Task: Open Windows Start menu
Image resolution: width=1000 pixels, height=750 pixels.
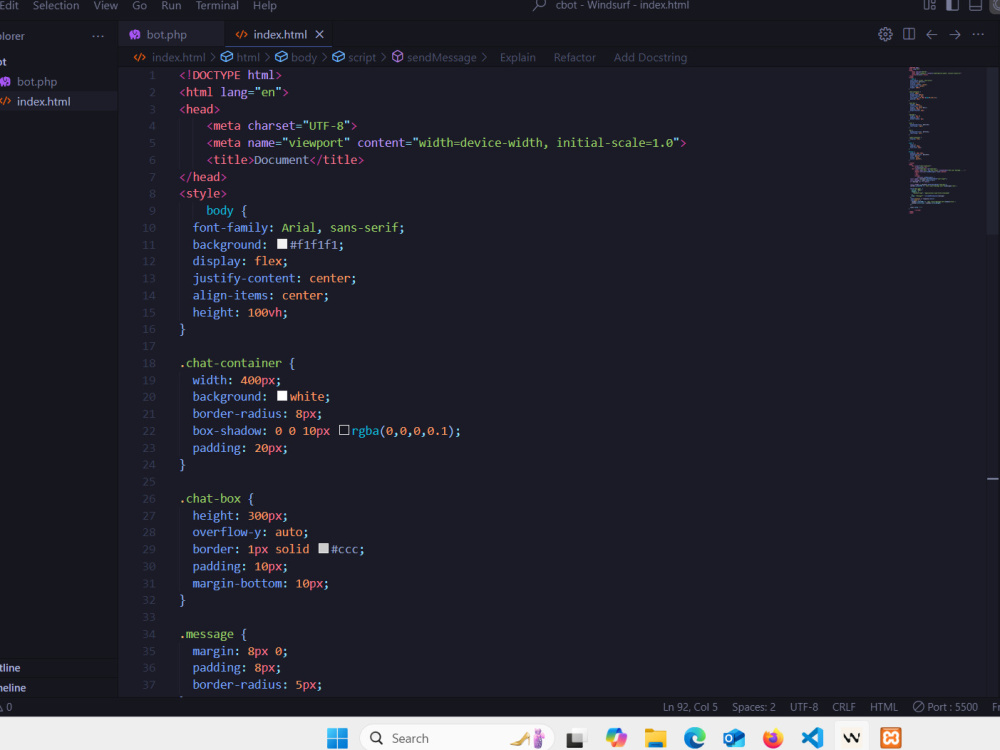Action: tap(337, 738)
